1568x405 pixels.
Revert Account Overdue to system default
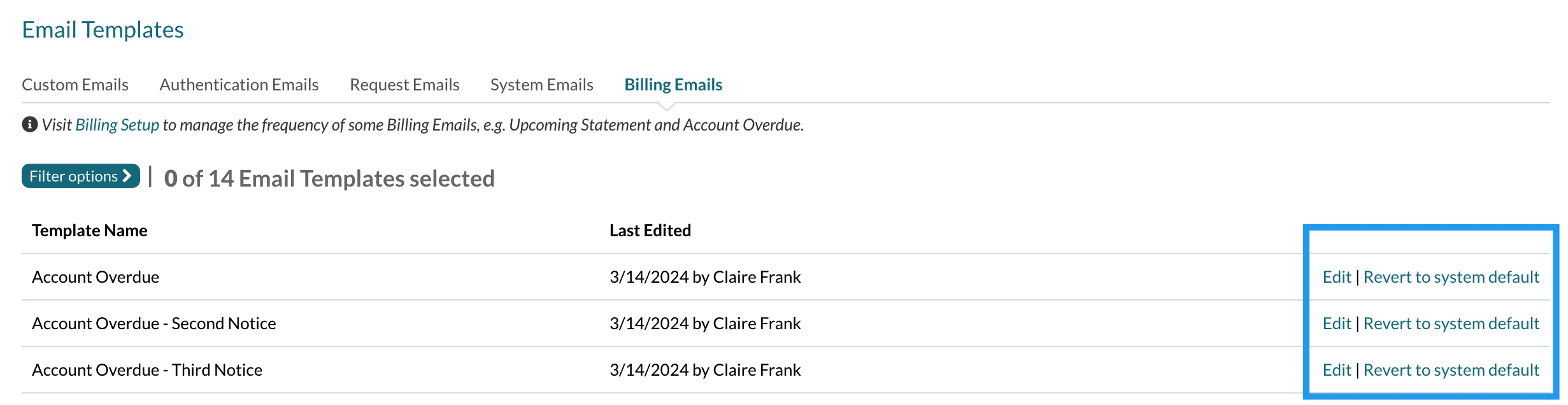[1451, 277]
